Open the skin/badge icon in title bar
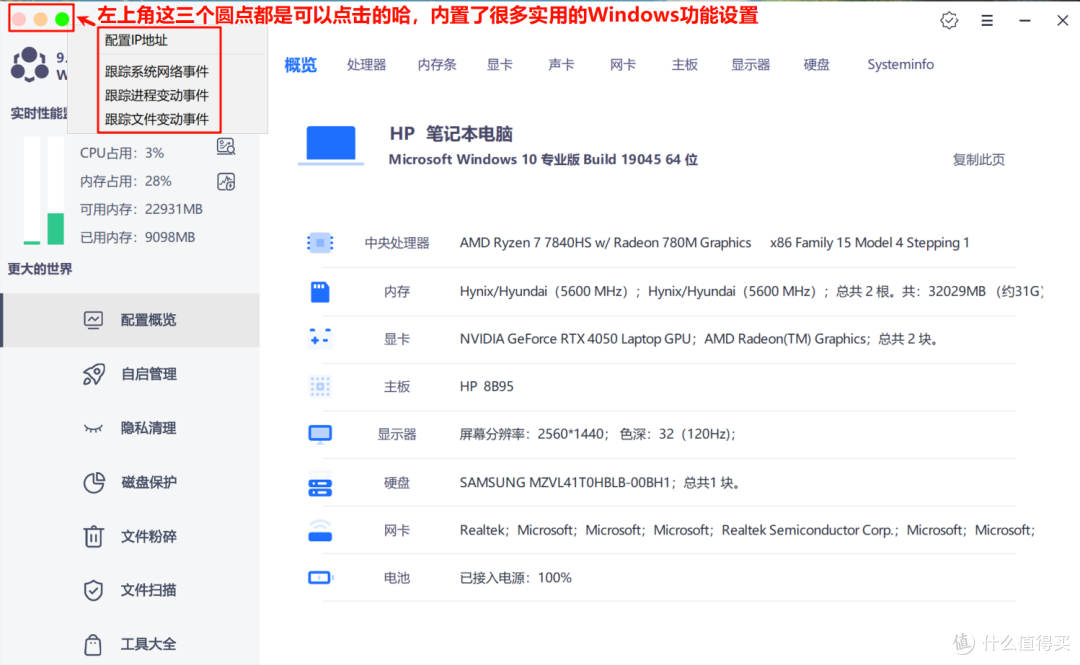1080x665 pixels. coord(949,21)
